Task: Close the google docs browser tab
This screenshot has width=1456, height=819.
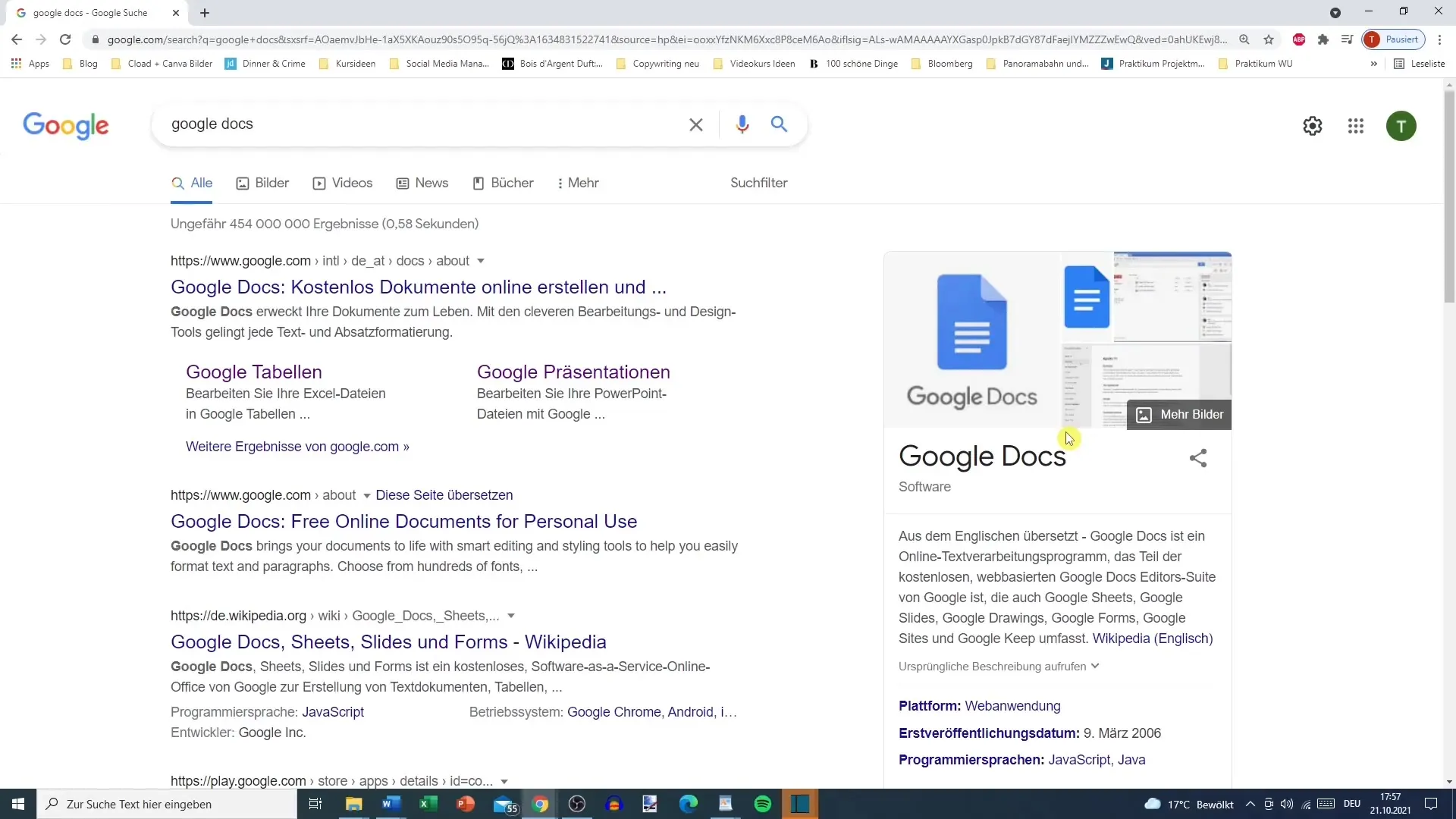Action: (x=176, y=13)
